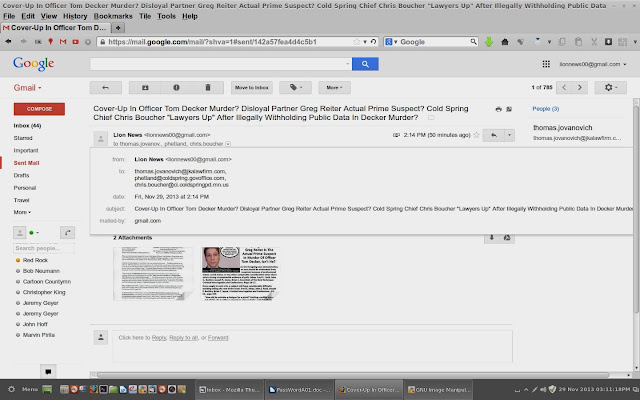The width and height of the screenshot is (640, 400).
Task: Open the lionnews00@gmail.com account menu
Action: [593, 64]
